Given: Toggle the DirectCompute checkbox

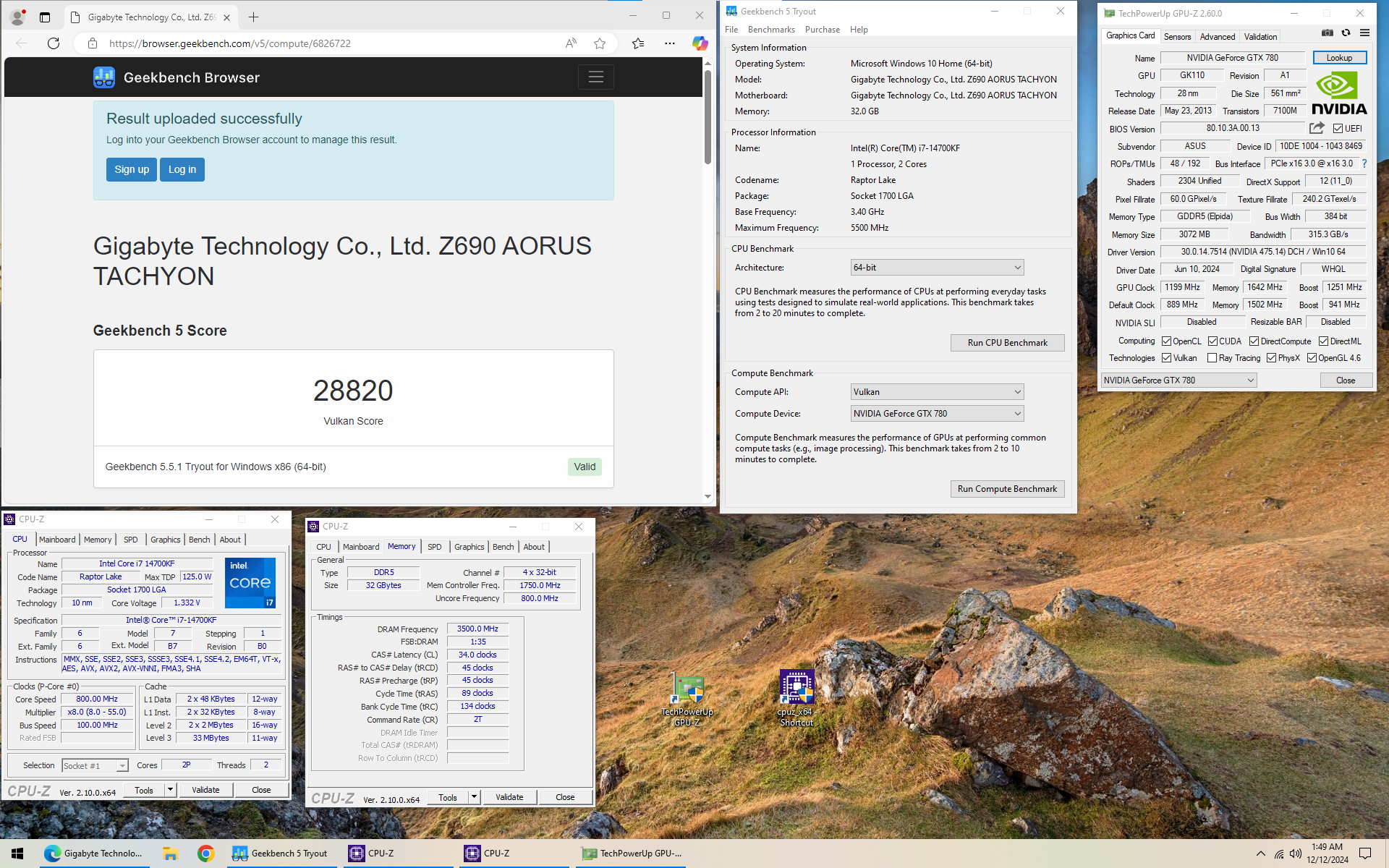Looking at the screenshot, I should [x=1254, y=341].
